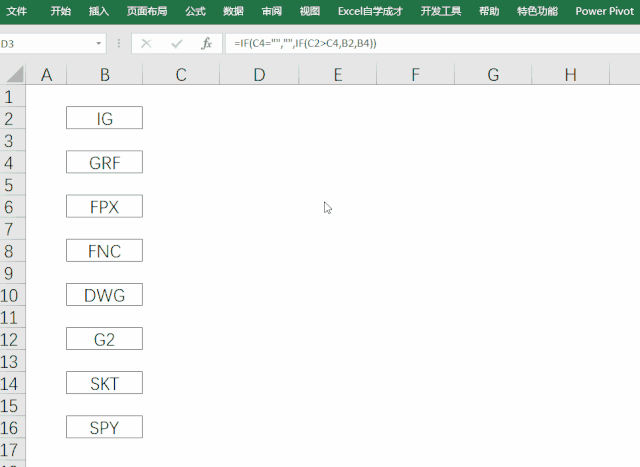
Task: Select the 视图 ribbon tab
Action: click(x=310, y=11)
